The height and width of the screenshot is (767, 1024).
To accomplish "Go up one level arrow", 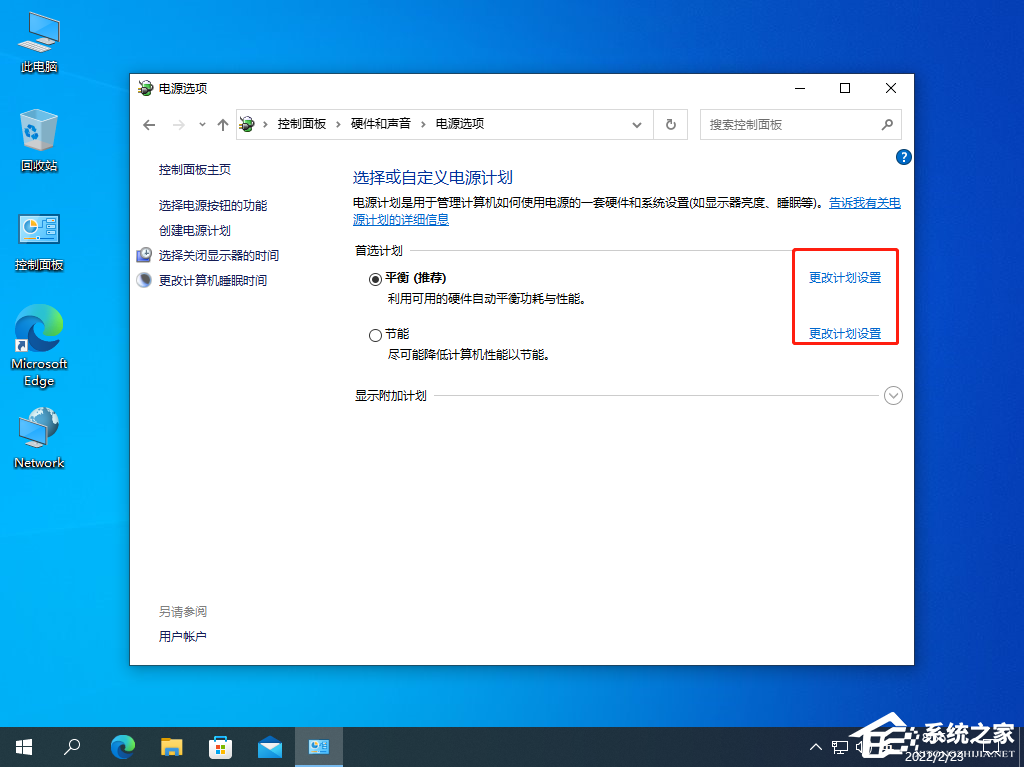I will click(223, 125).
